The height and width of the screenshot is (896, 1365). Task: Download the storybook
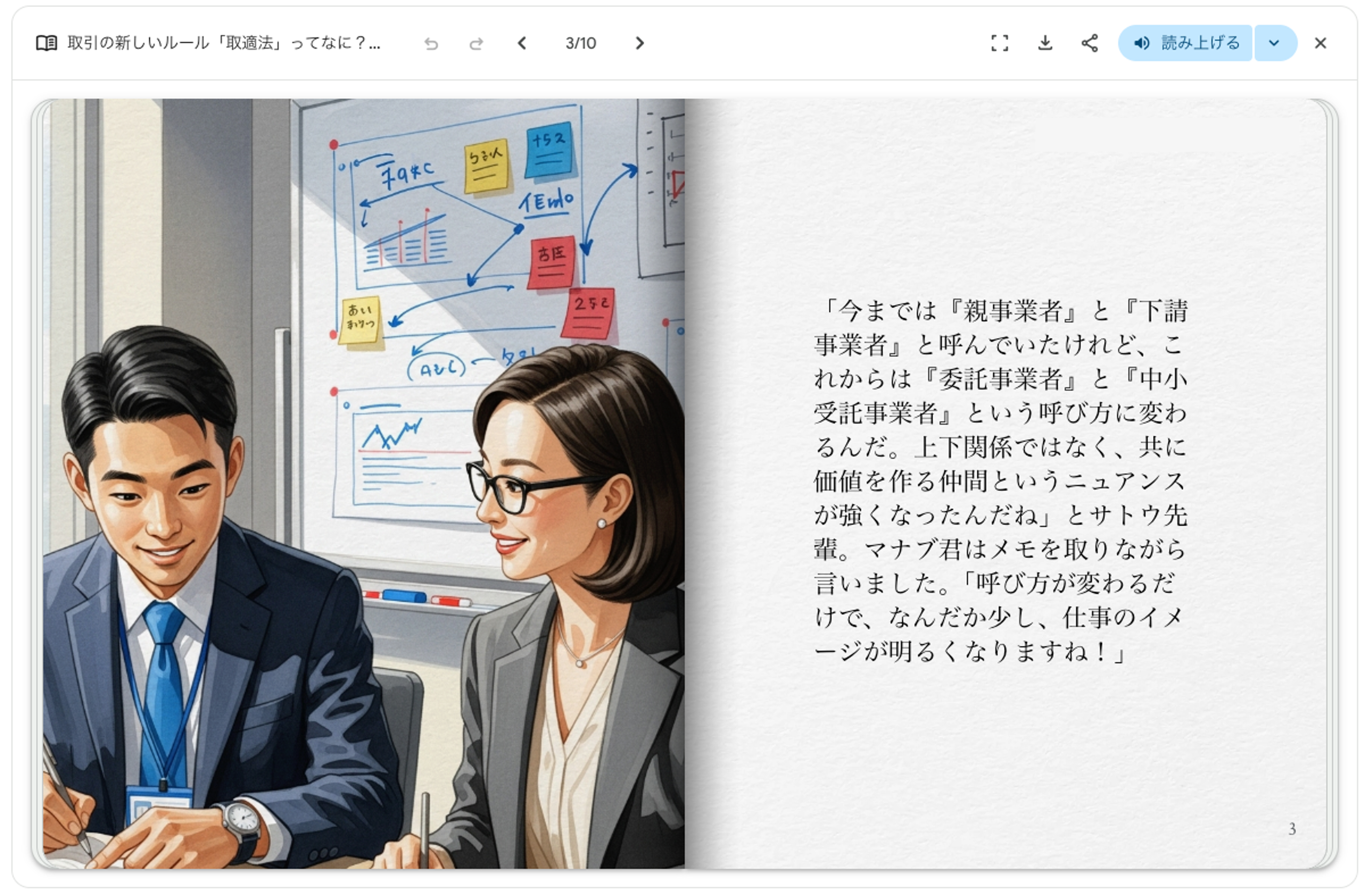click(x=1045, y=43)
